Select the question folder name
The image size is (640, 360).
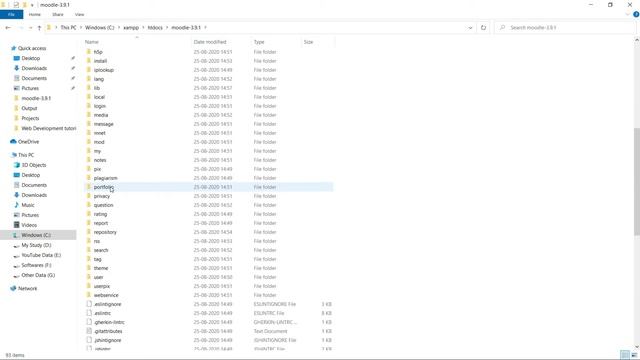pyautogui.click(x=103, y=205)
